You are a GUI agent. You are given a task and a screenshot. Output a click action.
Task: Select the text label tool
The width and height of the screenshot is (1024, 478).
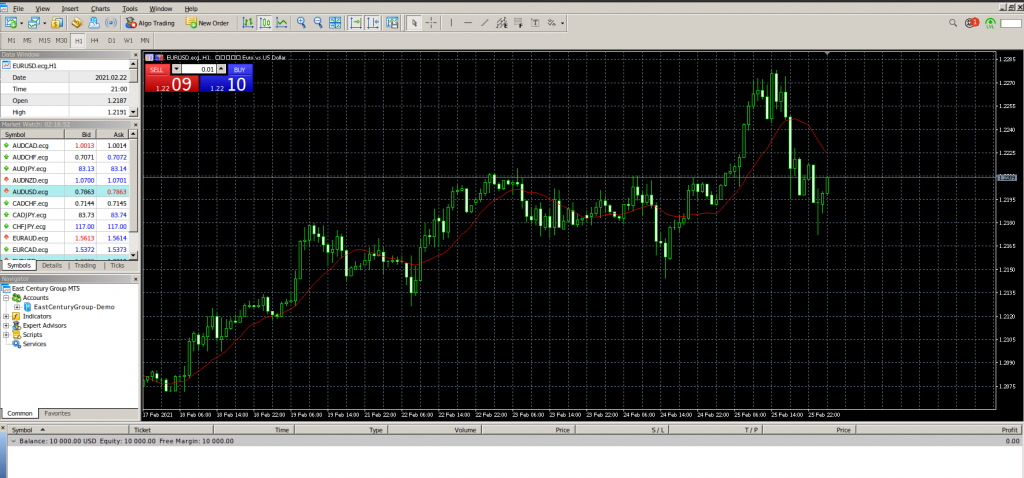coord(536,23)
